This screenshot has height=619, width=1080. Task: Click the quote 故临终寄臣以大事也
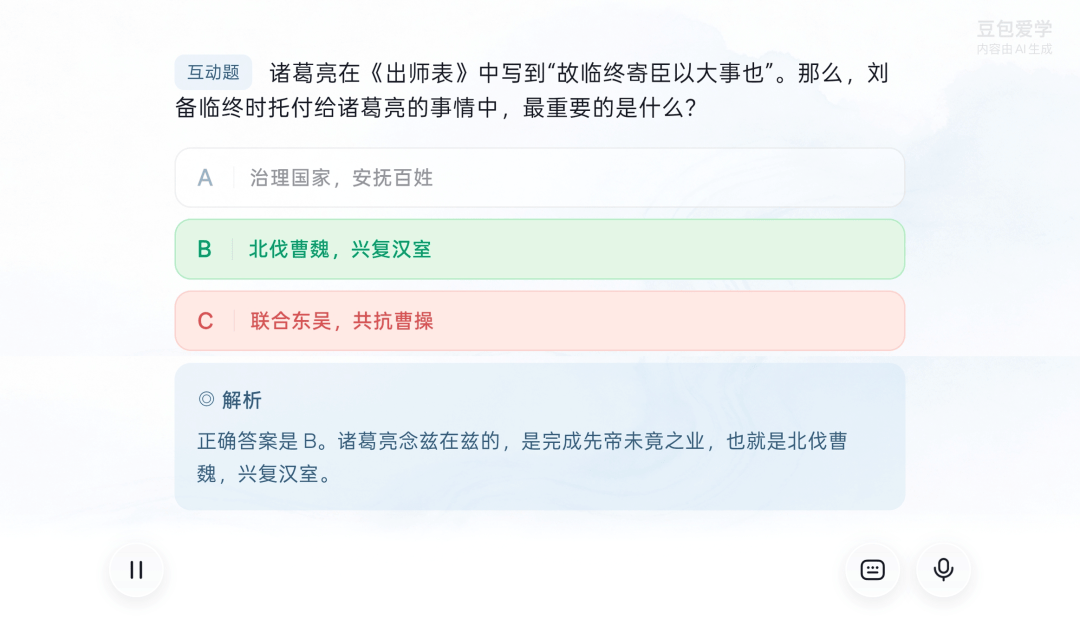pos(661,73)
